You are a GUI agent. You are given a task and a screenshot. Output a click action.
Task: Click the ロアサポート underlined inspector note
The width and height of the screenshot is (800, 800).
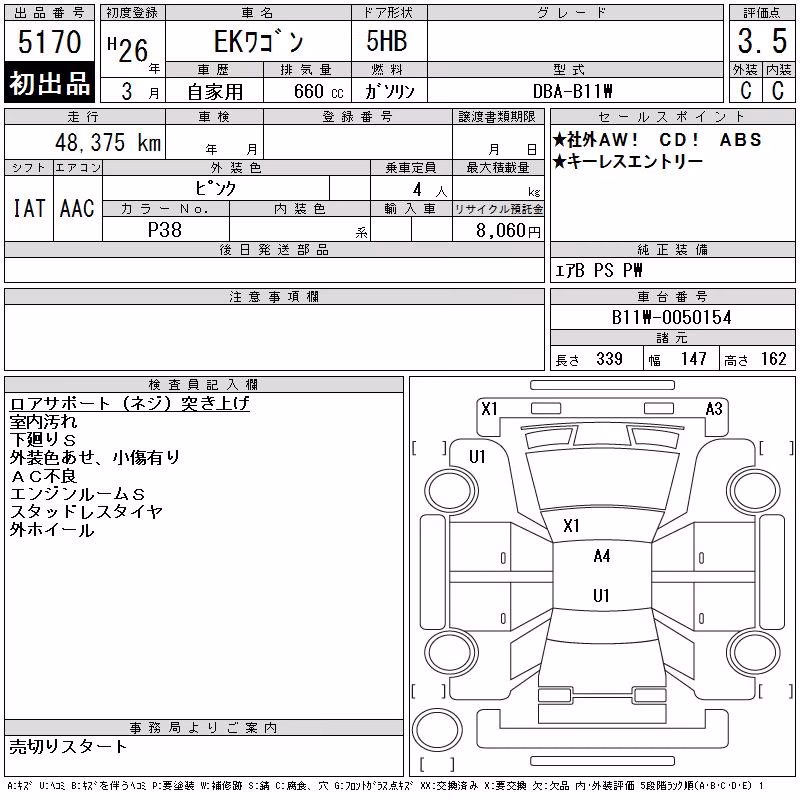point(130,404)
